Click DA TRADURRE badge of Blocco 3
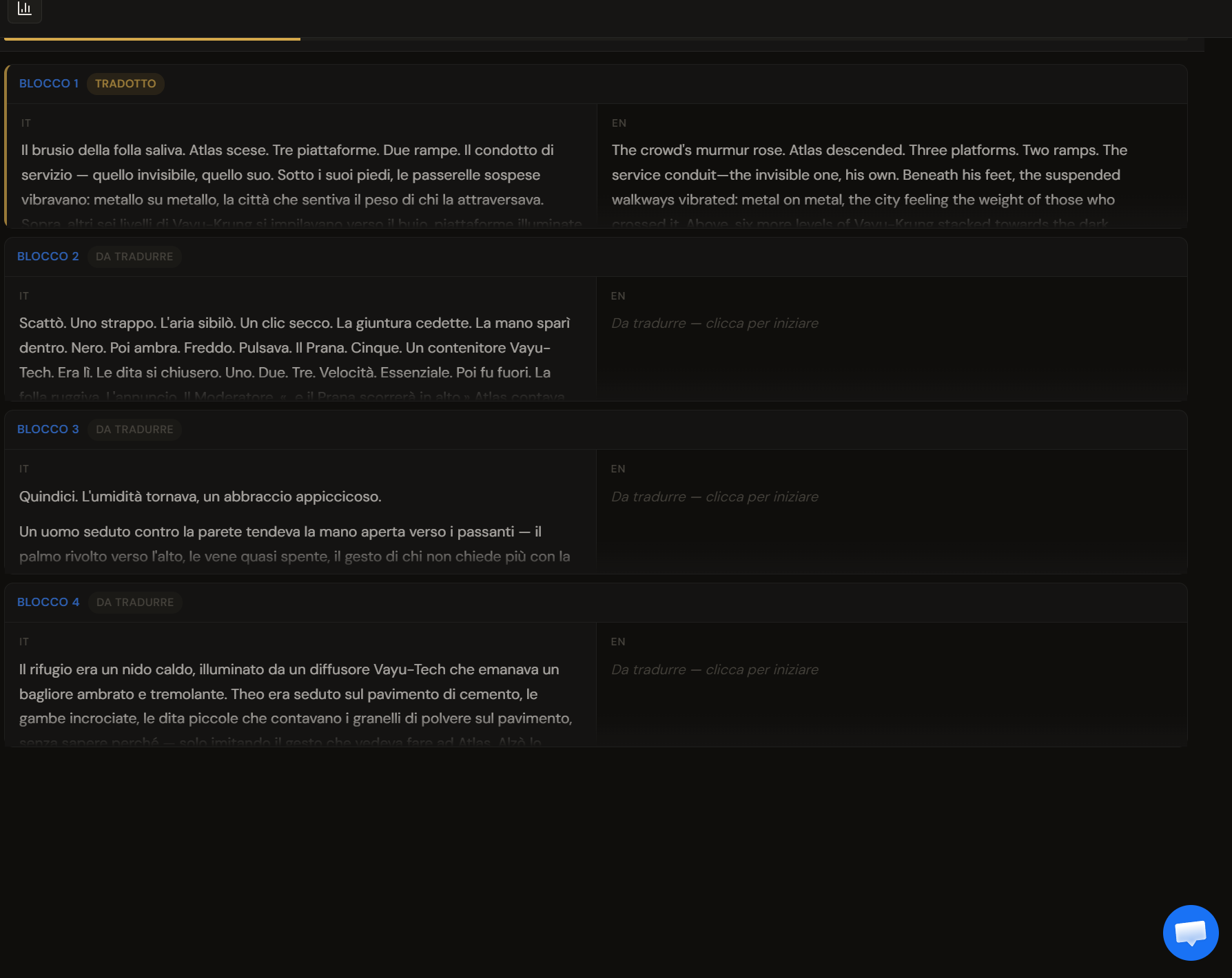 [x=134, y=430]
